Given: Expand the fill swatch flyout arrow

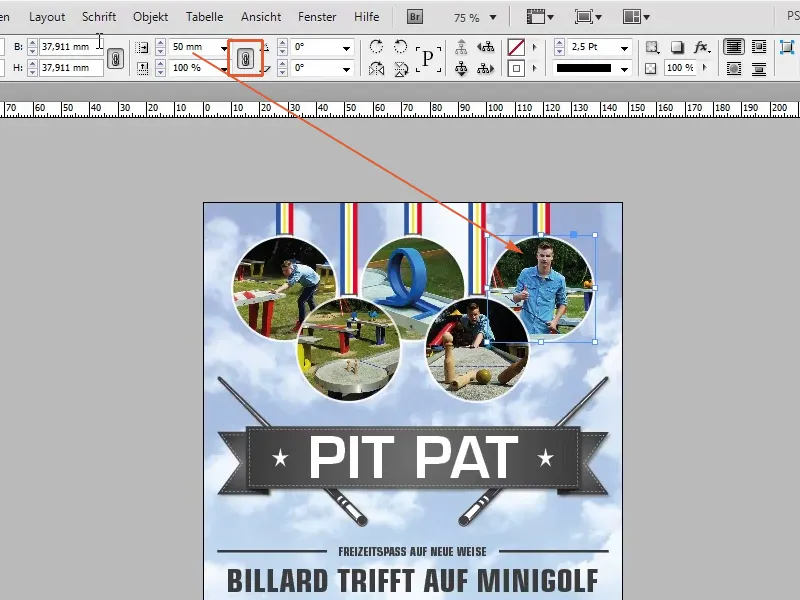Looking at the screenshot, I should coord(534,47).
